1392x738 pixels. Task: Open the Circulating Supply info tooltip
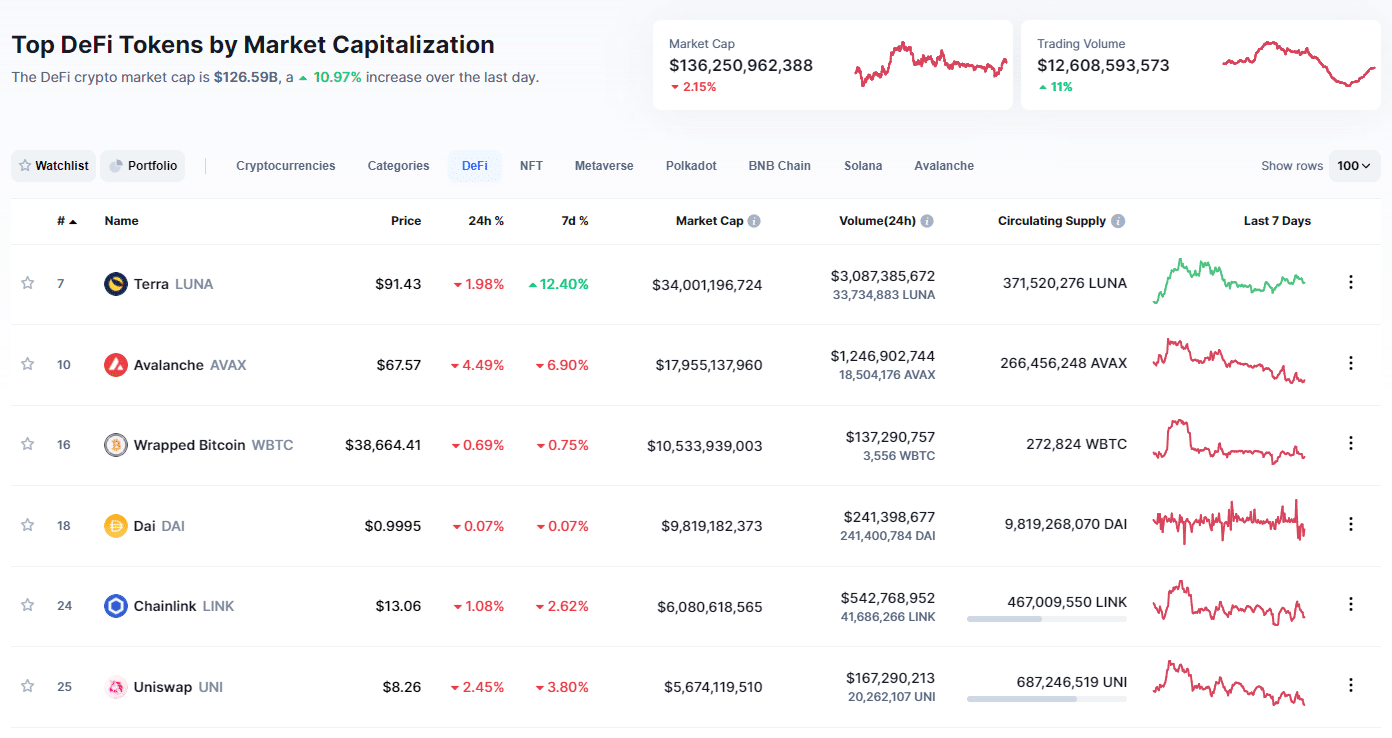coord(1118,220)
